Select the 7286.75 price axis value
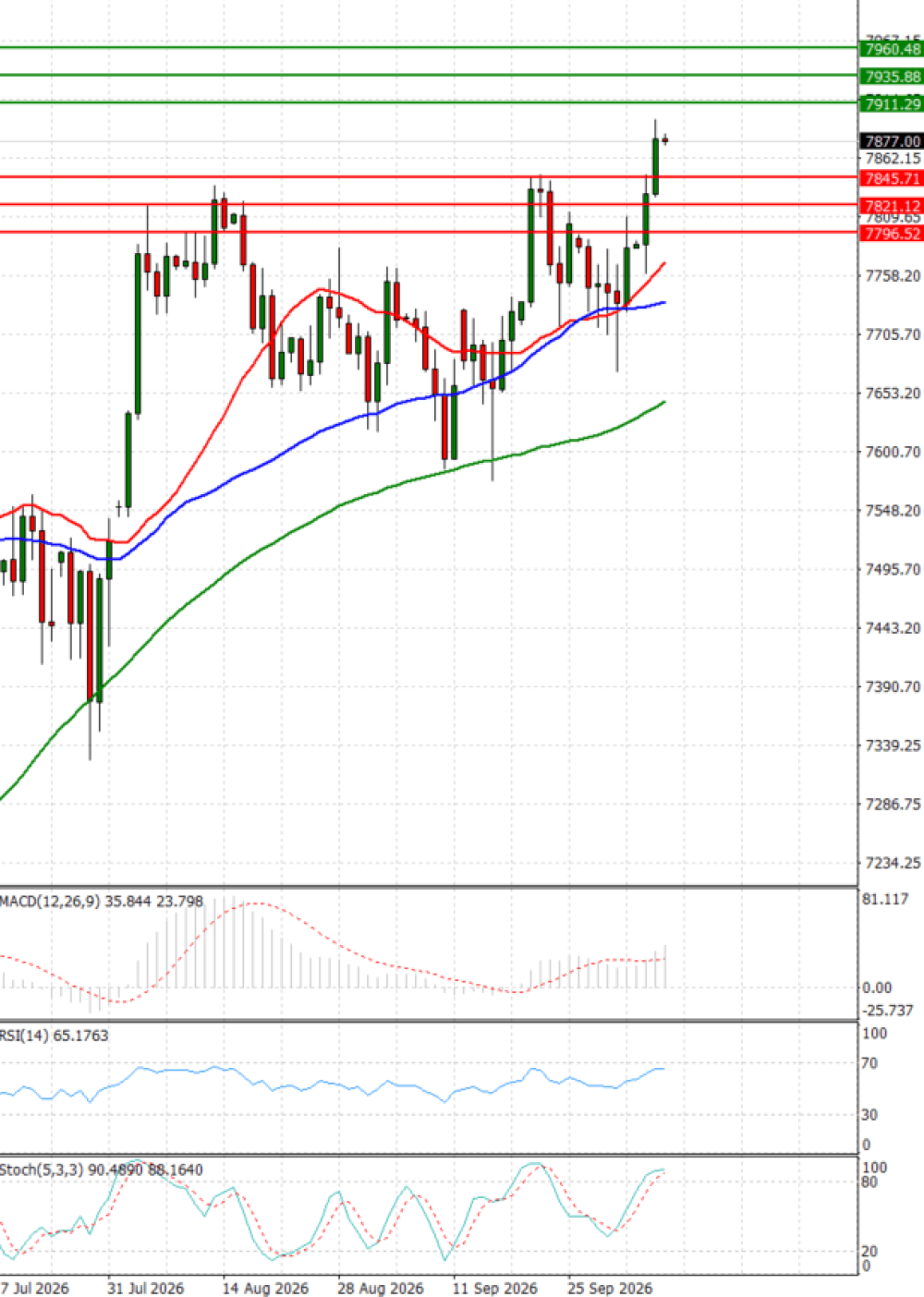The width and height of the screenshot is (924, 1297). (x=893, y=804)
